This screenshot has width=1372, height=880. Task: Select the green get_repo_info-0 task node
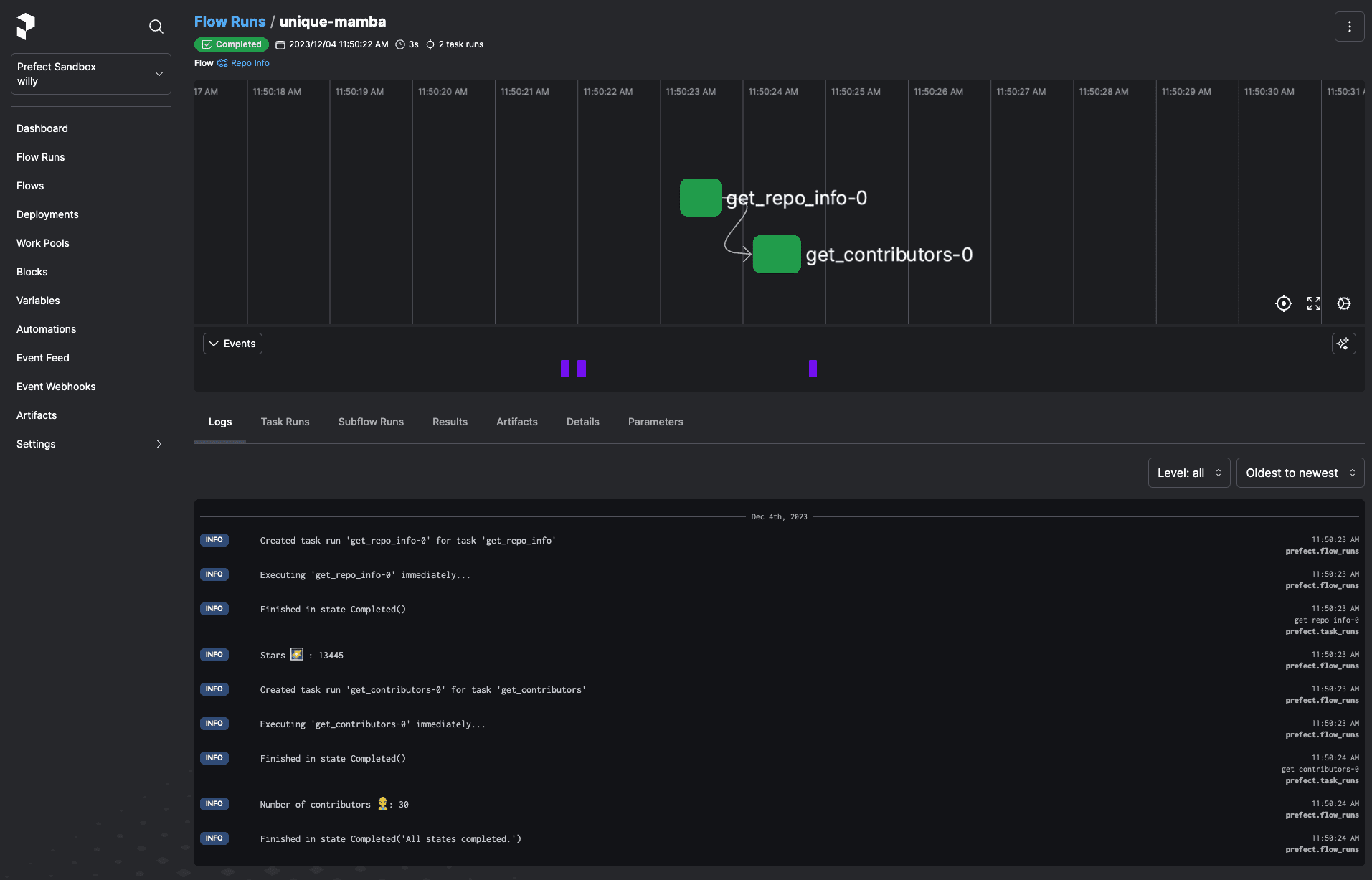coord(700,197)
